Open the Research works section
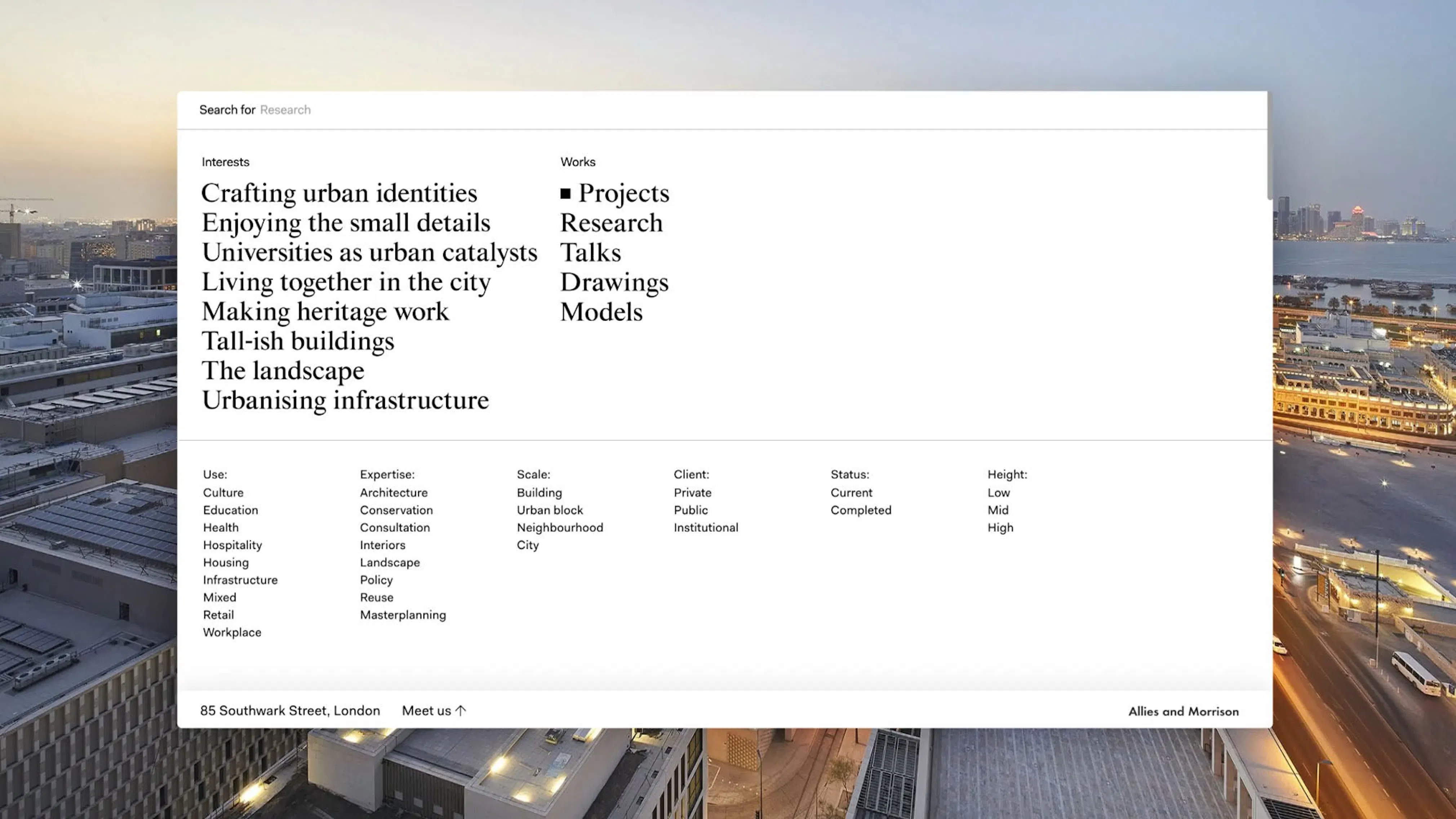1456x819 pixels. pos(611,223)
